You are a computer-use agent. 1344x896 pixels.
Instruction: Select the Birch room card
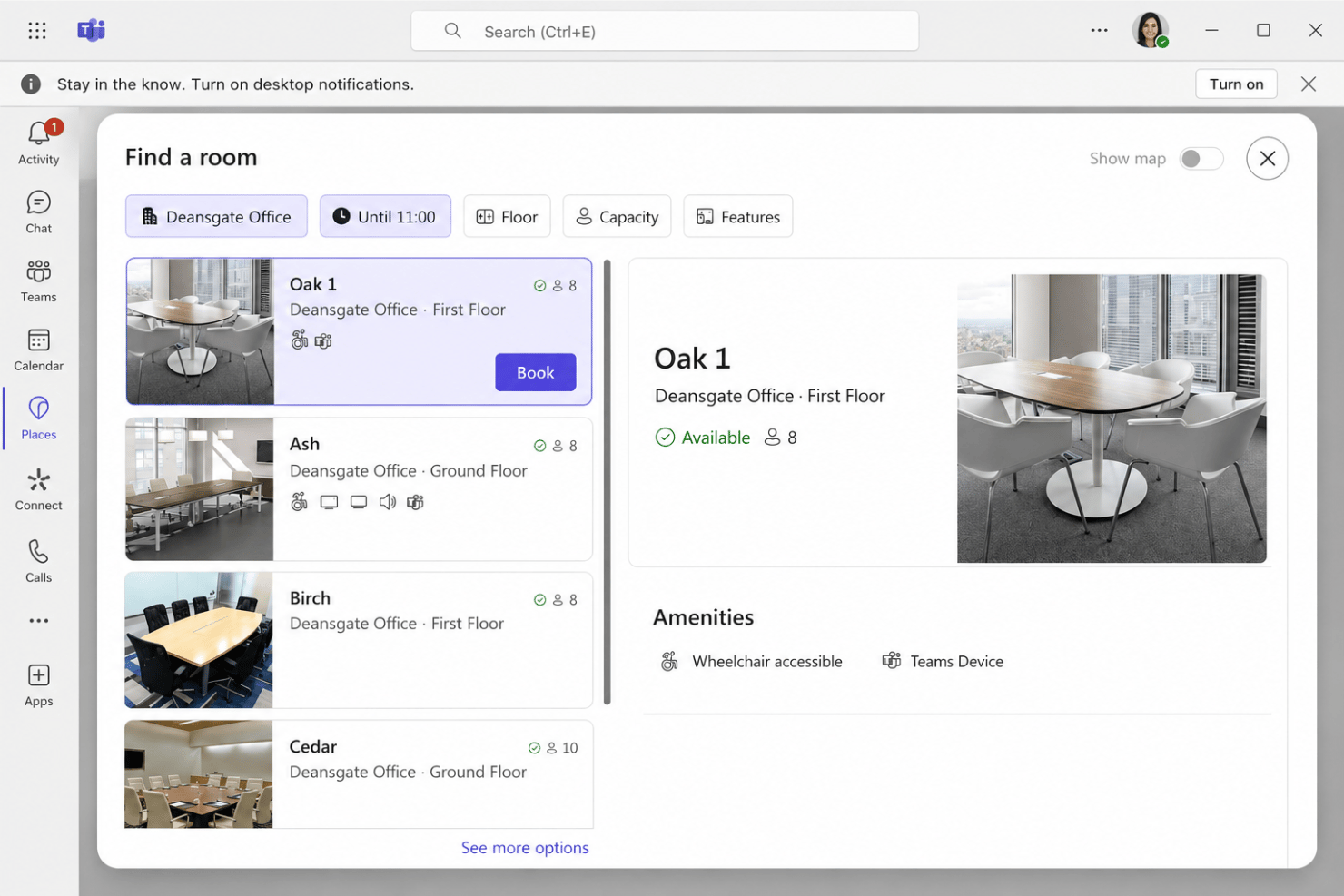(x=359, y=640)
